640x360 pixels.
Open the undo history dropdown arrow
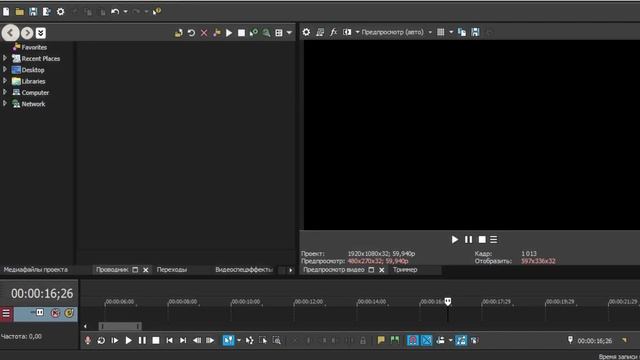125,12
